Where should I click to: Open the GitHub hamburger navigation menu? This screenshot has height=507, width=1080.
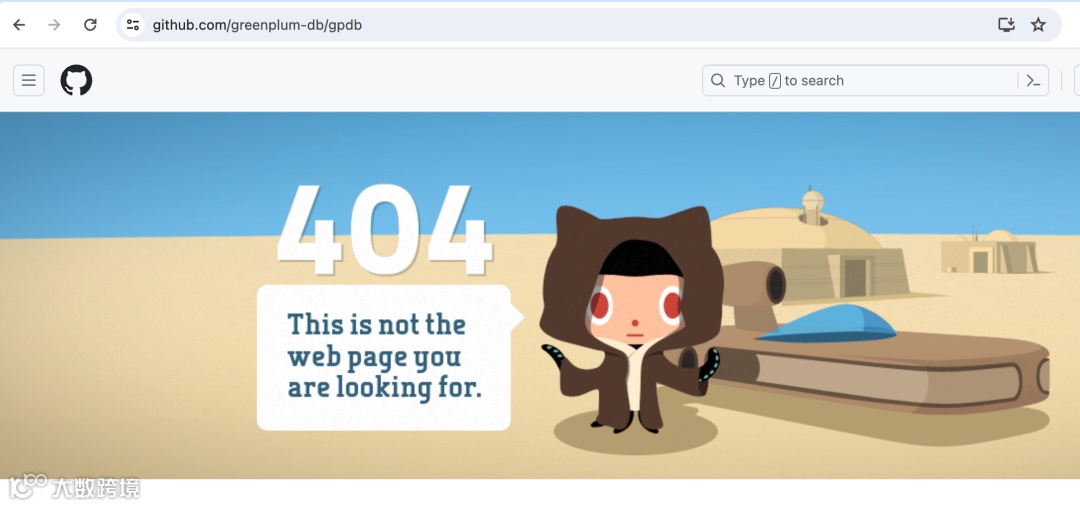click(x=29, y=81)
